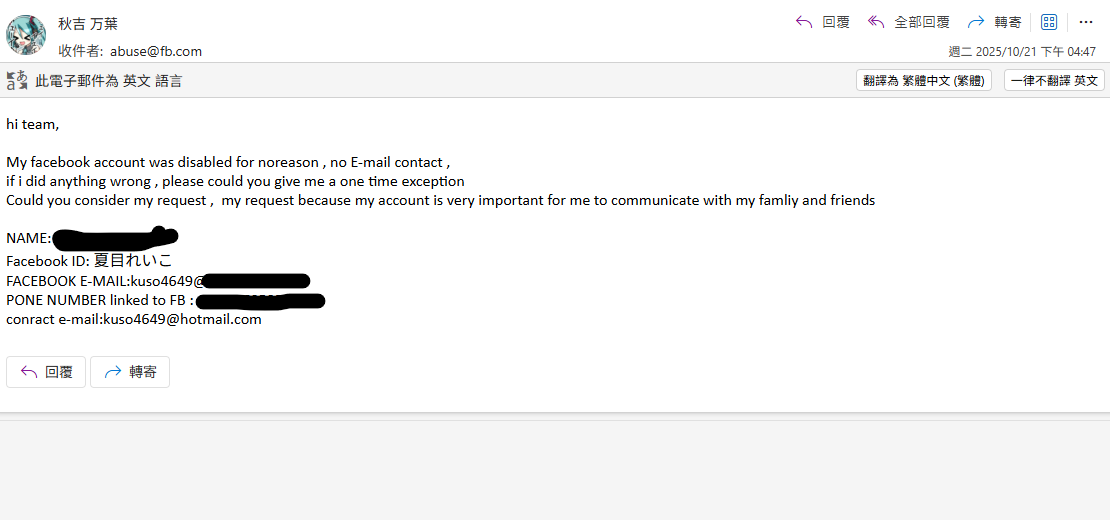Translate the message to 繁體中文
The height and width of the screenshot is (520, 1110).
(924, 81)
